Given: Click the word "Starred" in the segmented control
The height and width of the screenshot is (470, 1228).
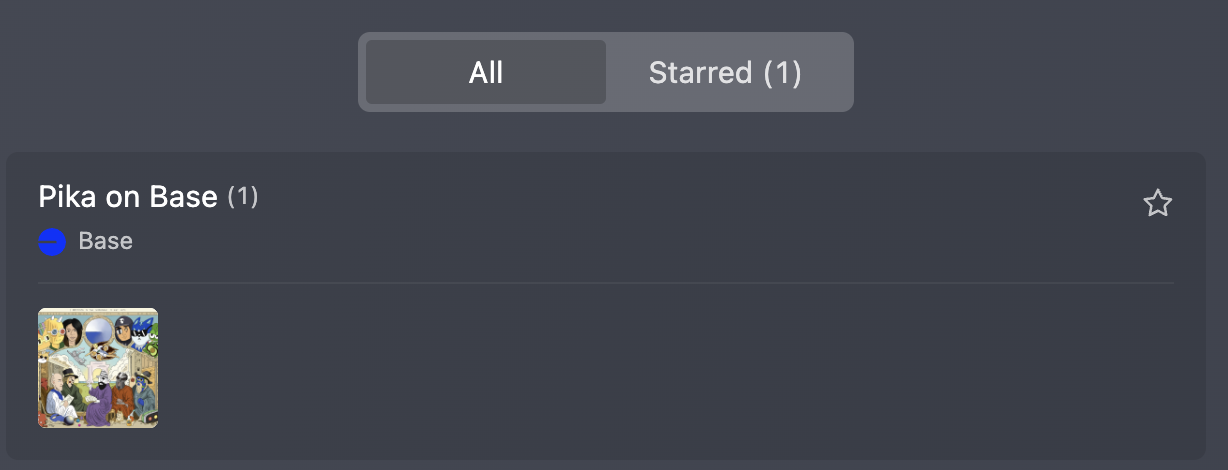Looking at the screenshot, I should (700, 72).
